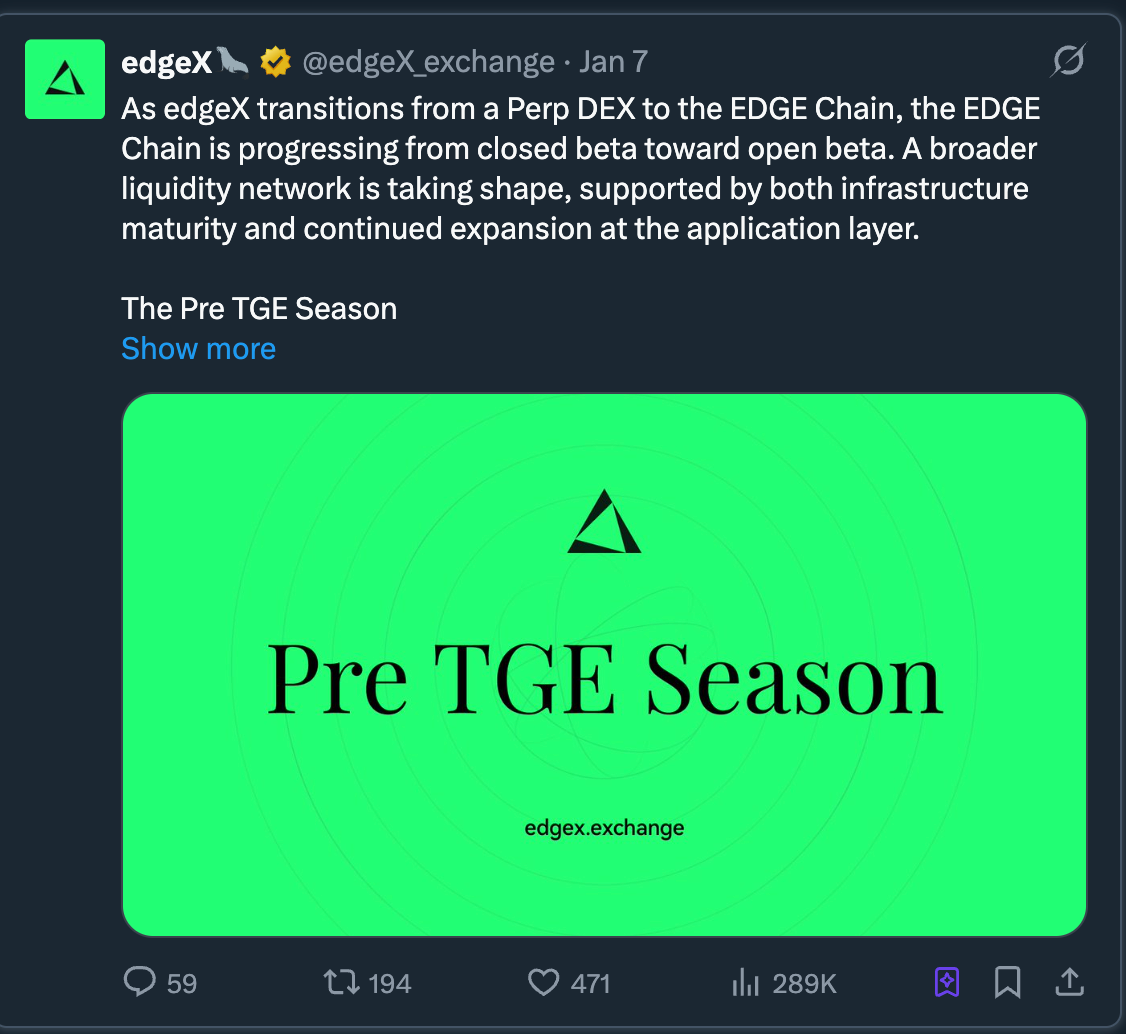Open the edgeX profile avatar
This screenshot has width=1126, height=1034.
coord(65,79)
